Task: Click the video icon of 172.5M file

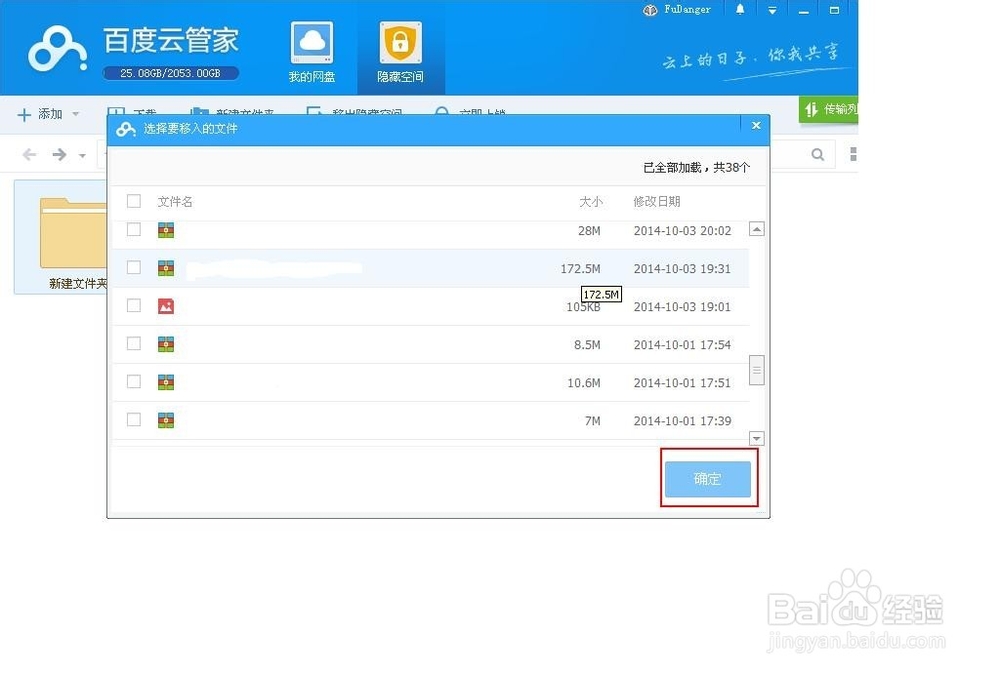Action: click(166, 268)
